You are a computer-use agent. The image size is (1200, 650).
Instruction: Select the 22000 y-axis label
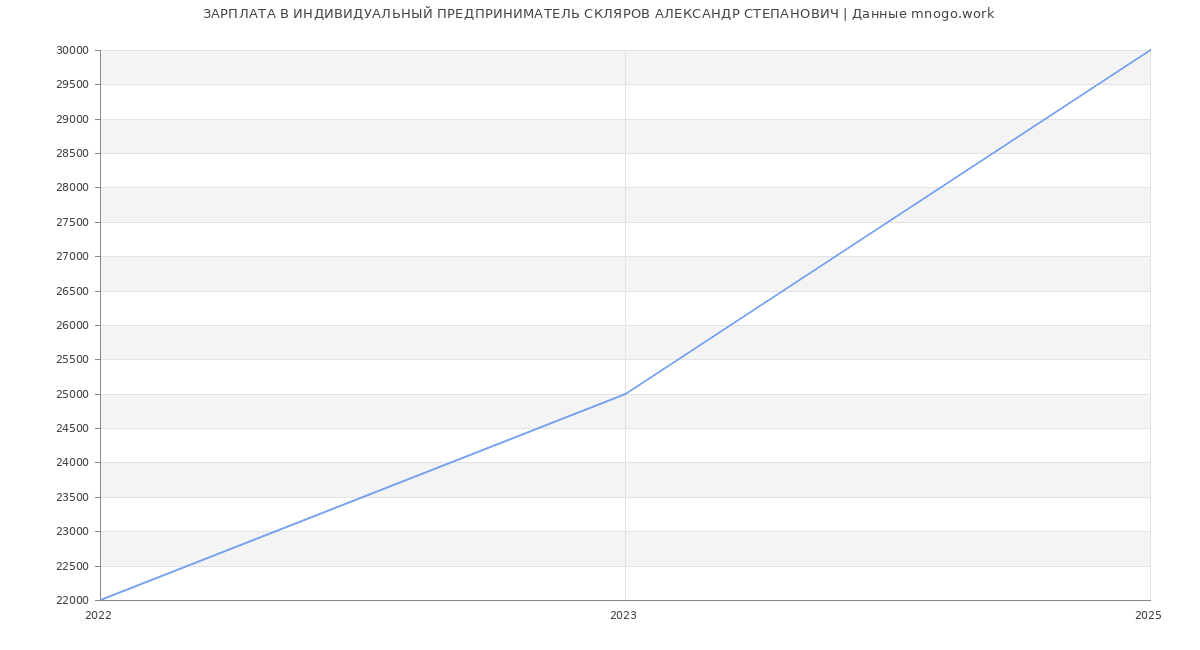[x=72, y=600]
